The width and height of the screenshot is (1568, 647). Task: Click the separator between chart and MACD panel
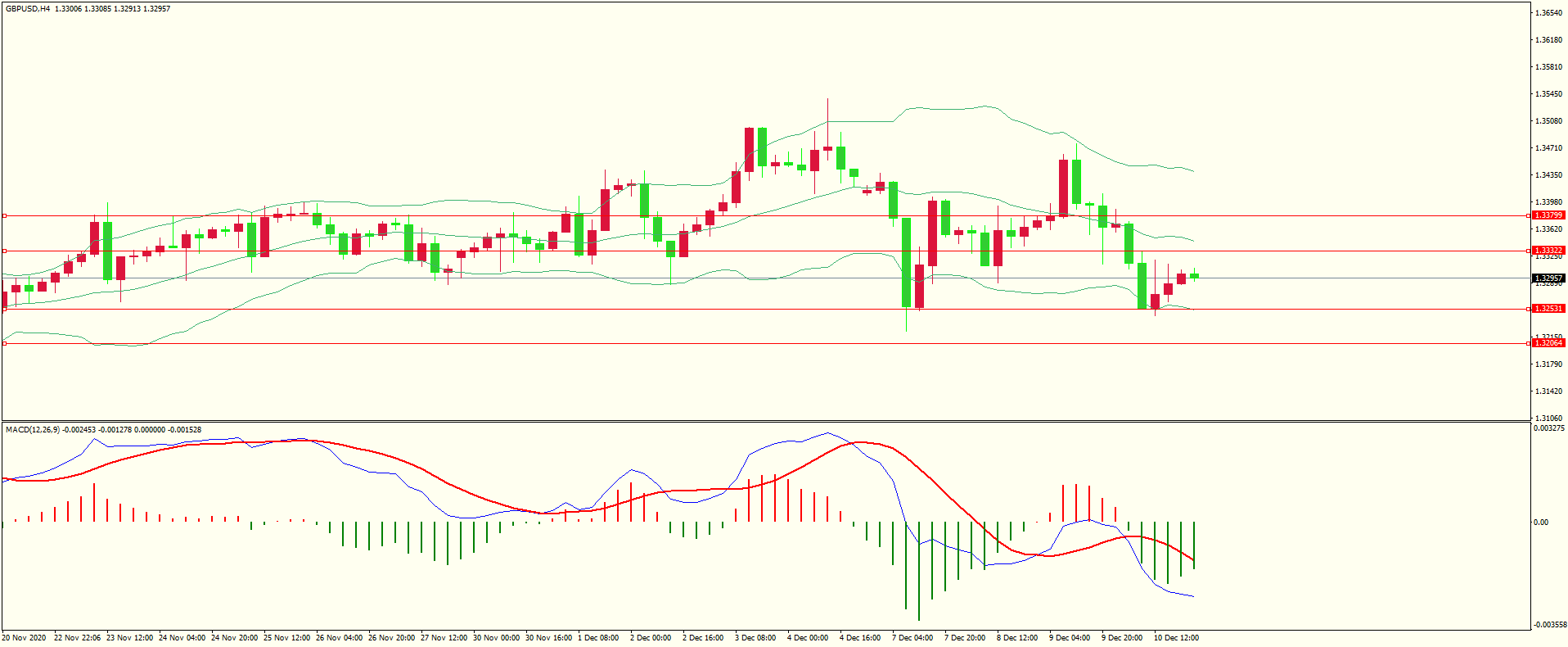(x=766, y=422)
